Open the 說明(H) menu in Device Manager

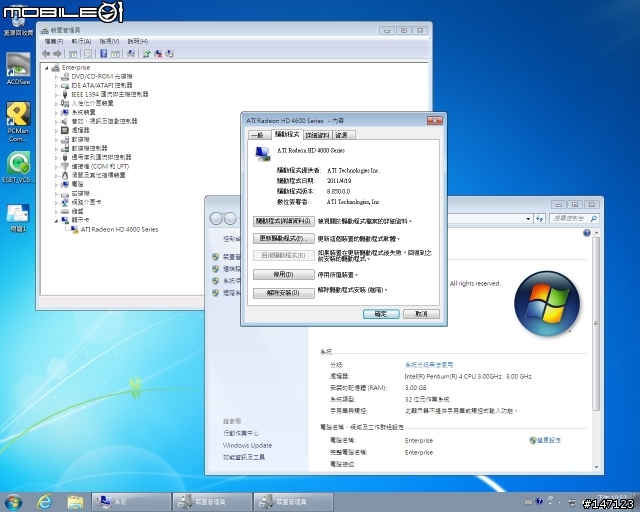[x=138, y=41]
